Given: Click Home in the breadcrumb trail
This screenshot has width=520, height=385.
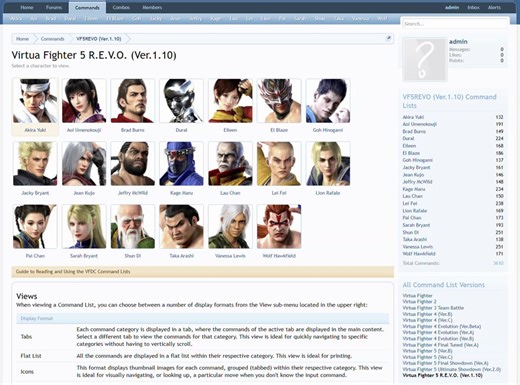Looking at the screenshot, I should point(22,39).
